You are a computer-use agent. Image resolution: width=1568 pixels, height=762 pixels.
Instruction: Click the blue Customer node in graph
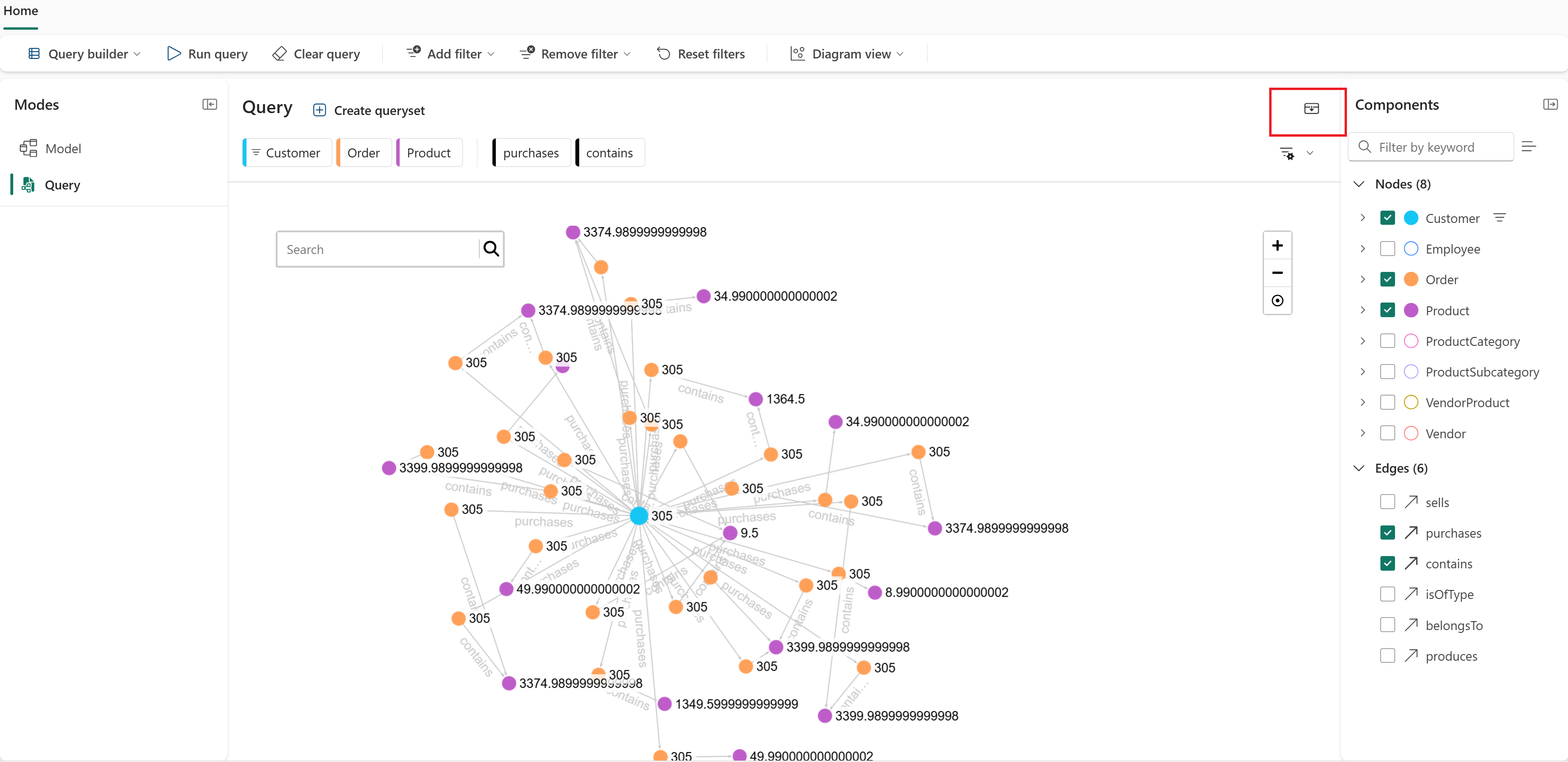click(x=639, y=516)
